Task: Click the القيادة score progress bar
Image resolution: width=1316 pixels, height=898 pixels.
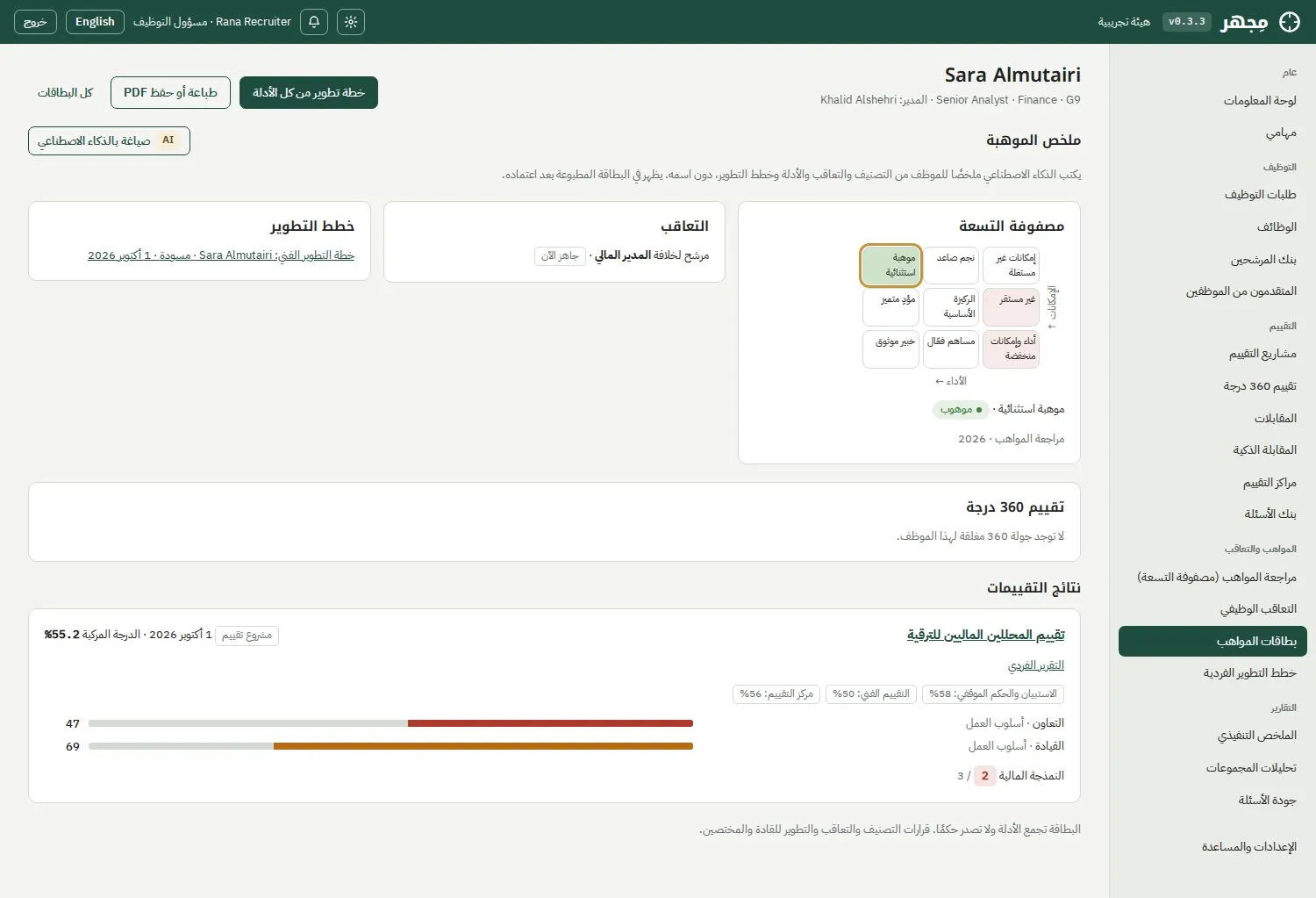Action: pyautogui.click(x=390, y=746)
